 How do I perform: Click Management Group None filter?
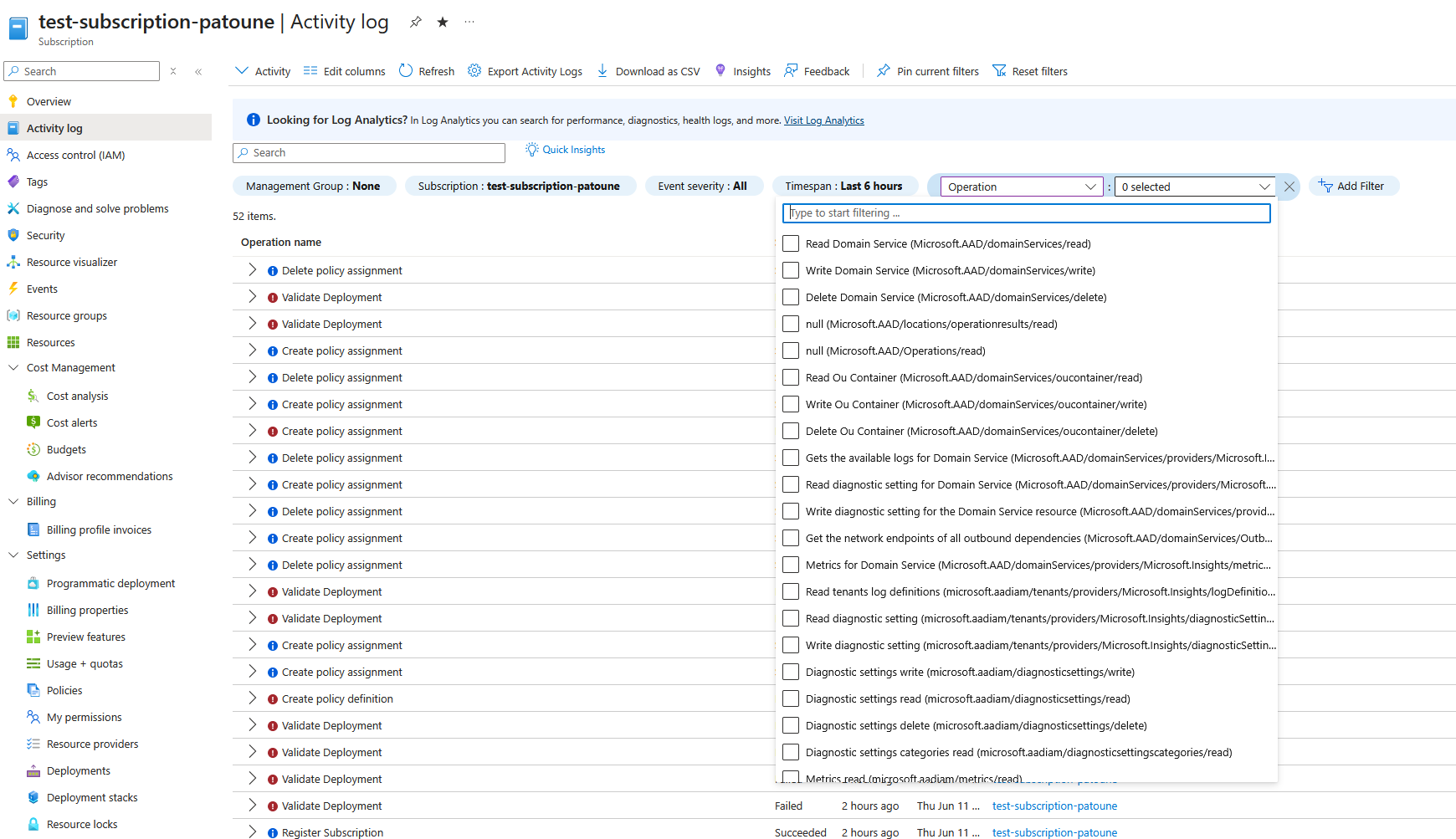click(x=313, y=187)
